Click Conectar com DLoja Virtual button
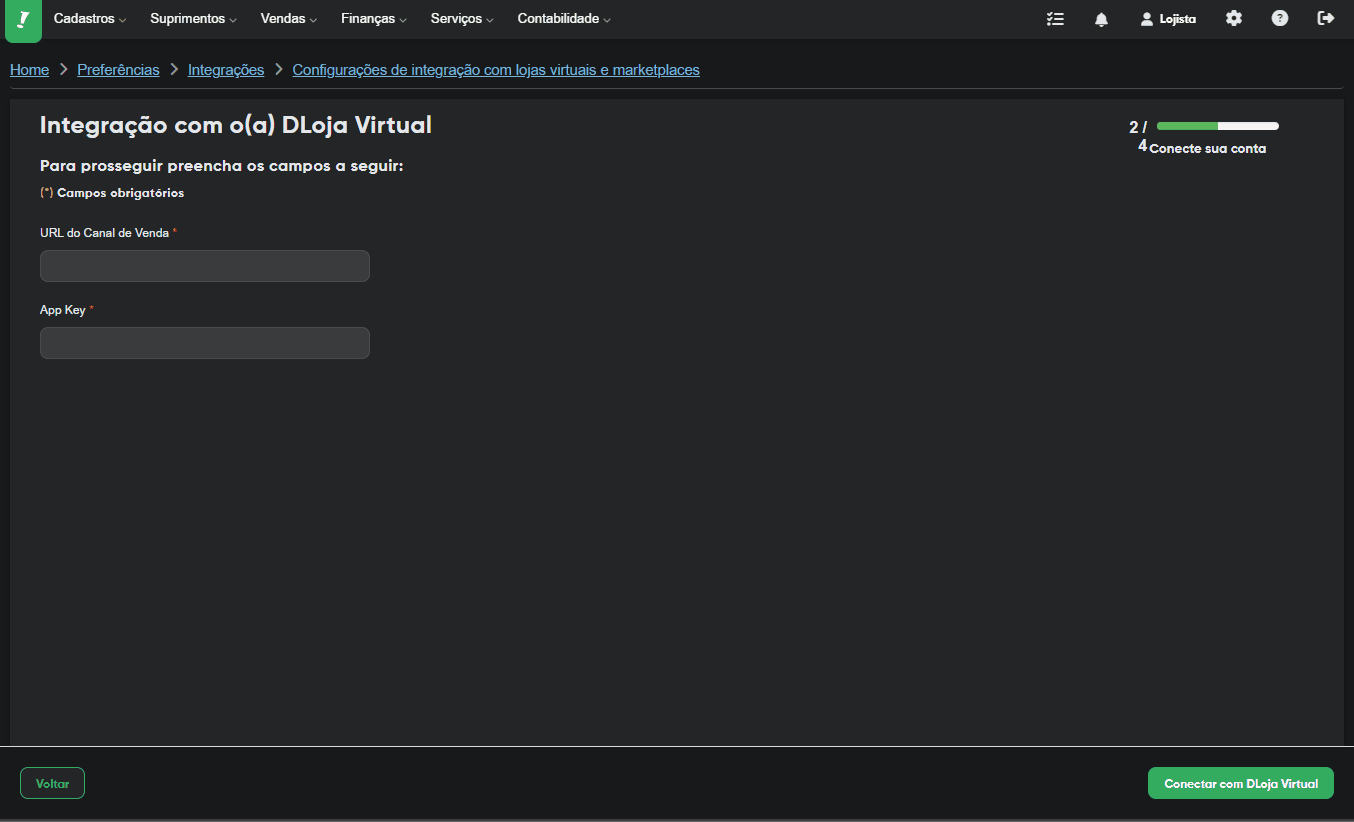Viewport: 1354px width, 822px height. [x=1241, y=784]
